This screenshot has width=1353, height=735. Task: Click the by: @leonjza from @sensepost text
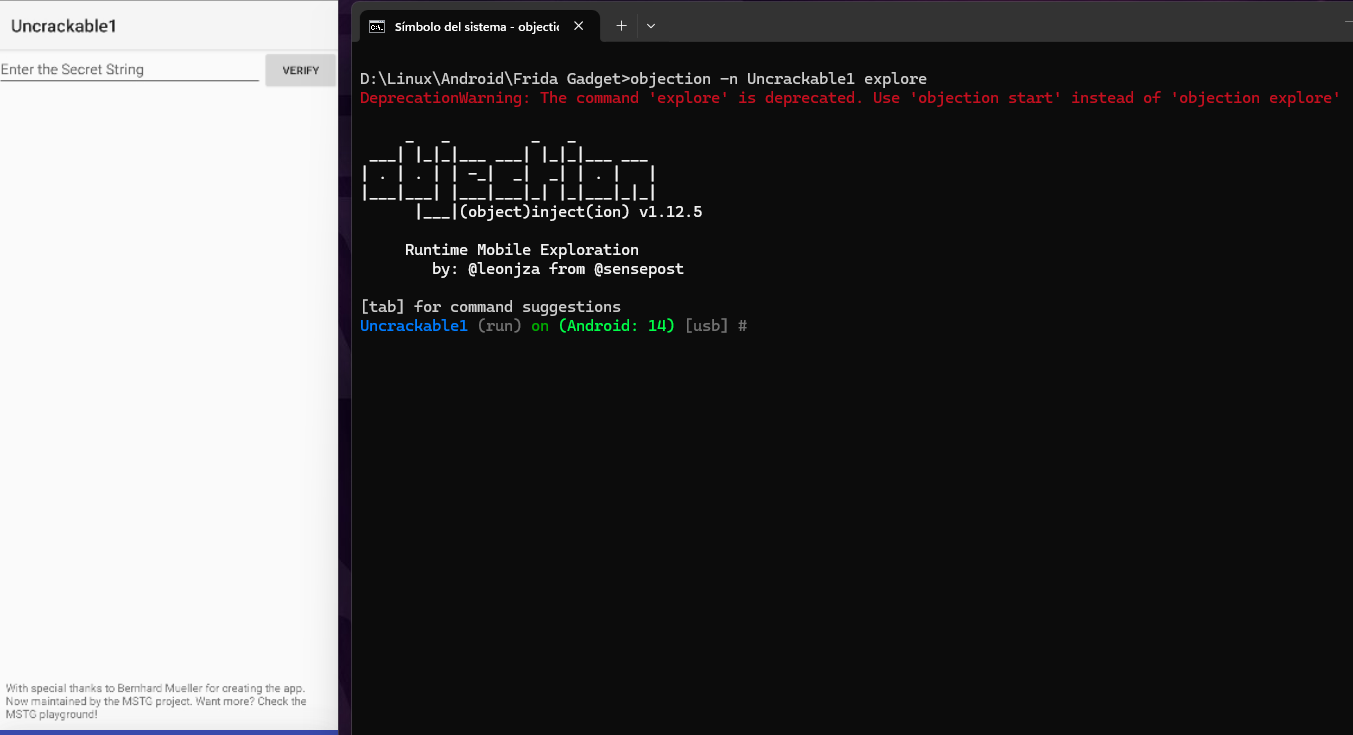coord(558,269)
